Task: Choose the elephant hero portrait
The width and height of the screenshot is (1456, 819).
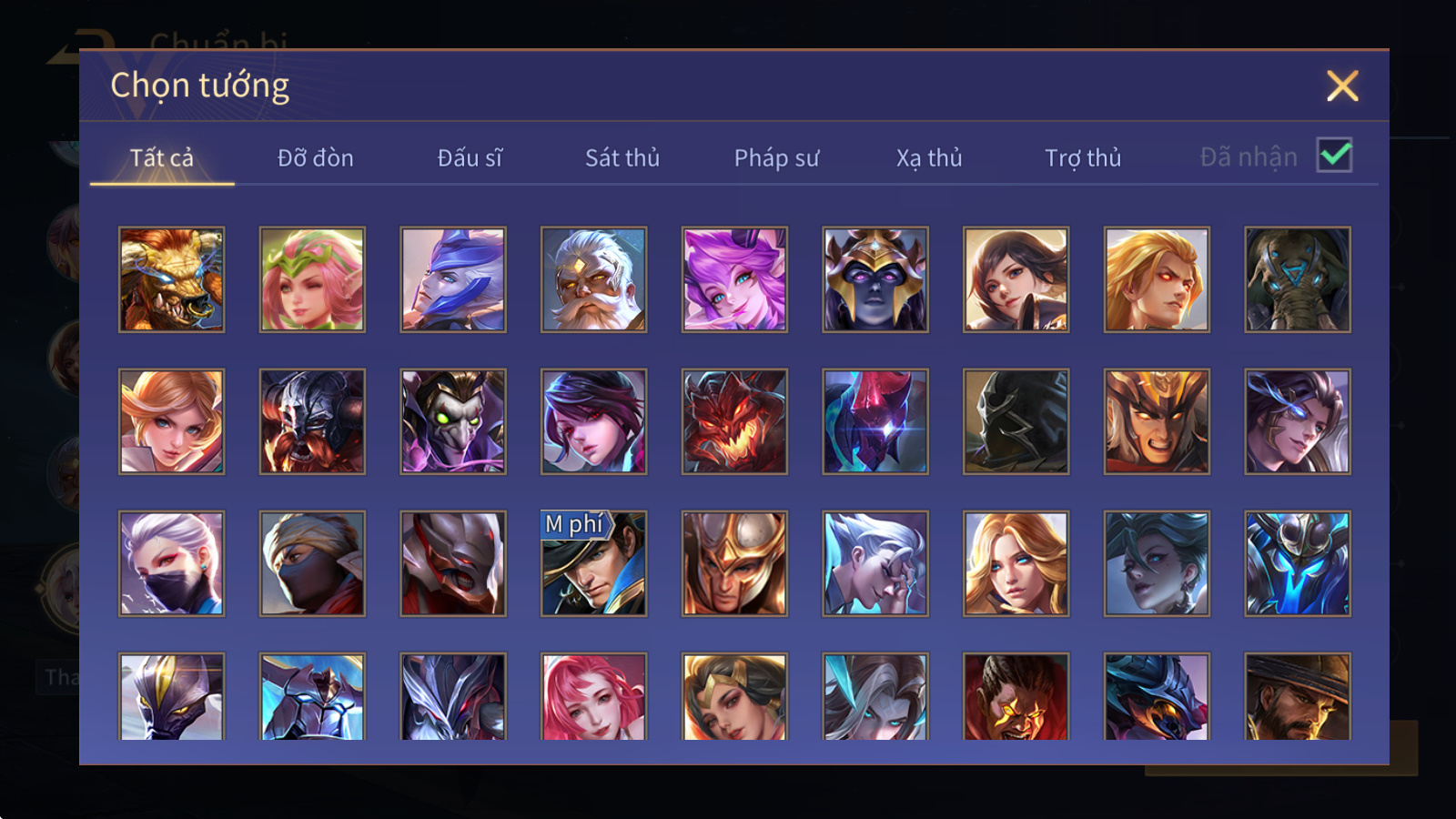Action: [1298, 279]
